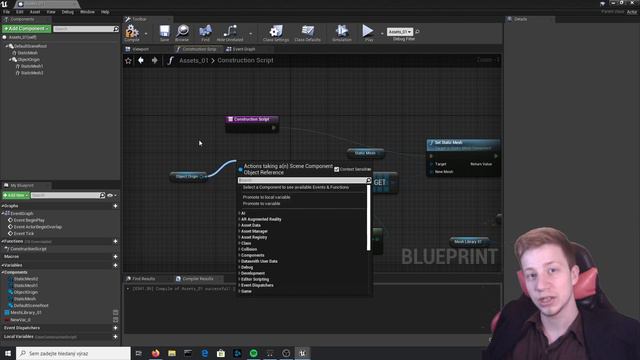Toggle visibility icon on MeshLibrary_01 variable row

[x=116, y=313]
